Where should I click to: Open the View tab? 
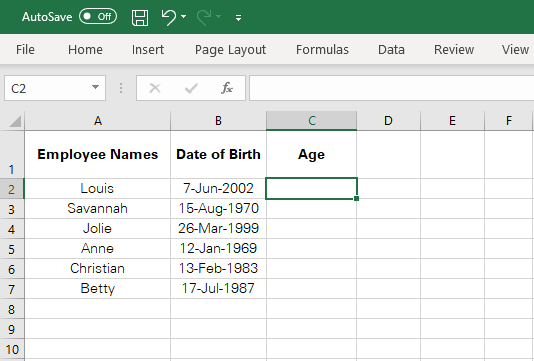tap(515, 50)
